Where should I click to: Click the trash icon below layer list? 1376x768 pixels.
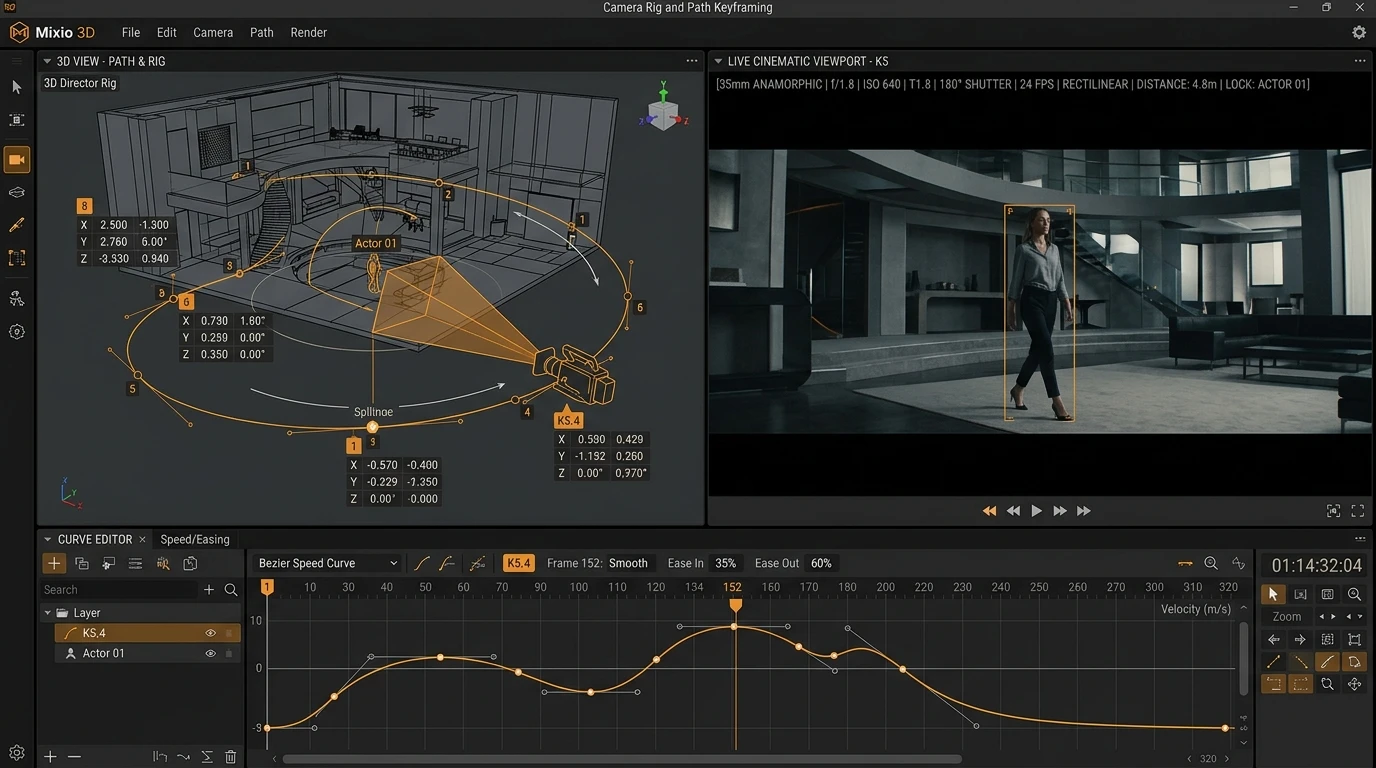pyautogui.click(x=231, y=757)
